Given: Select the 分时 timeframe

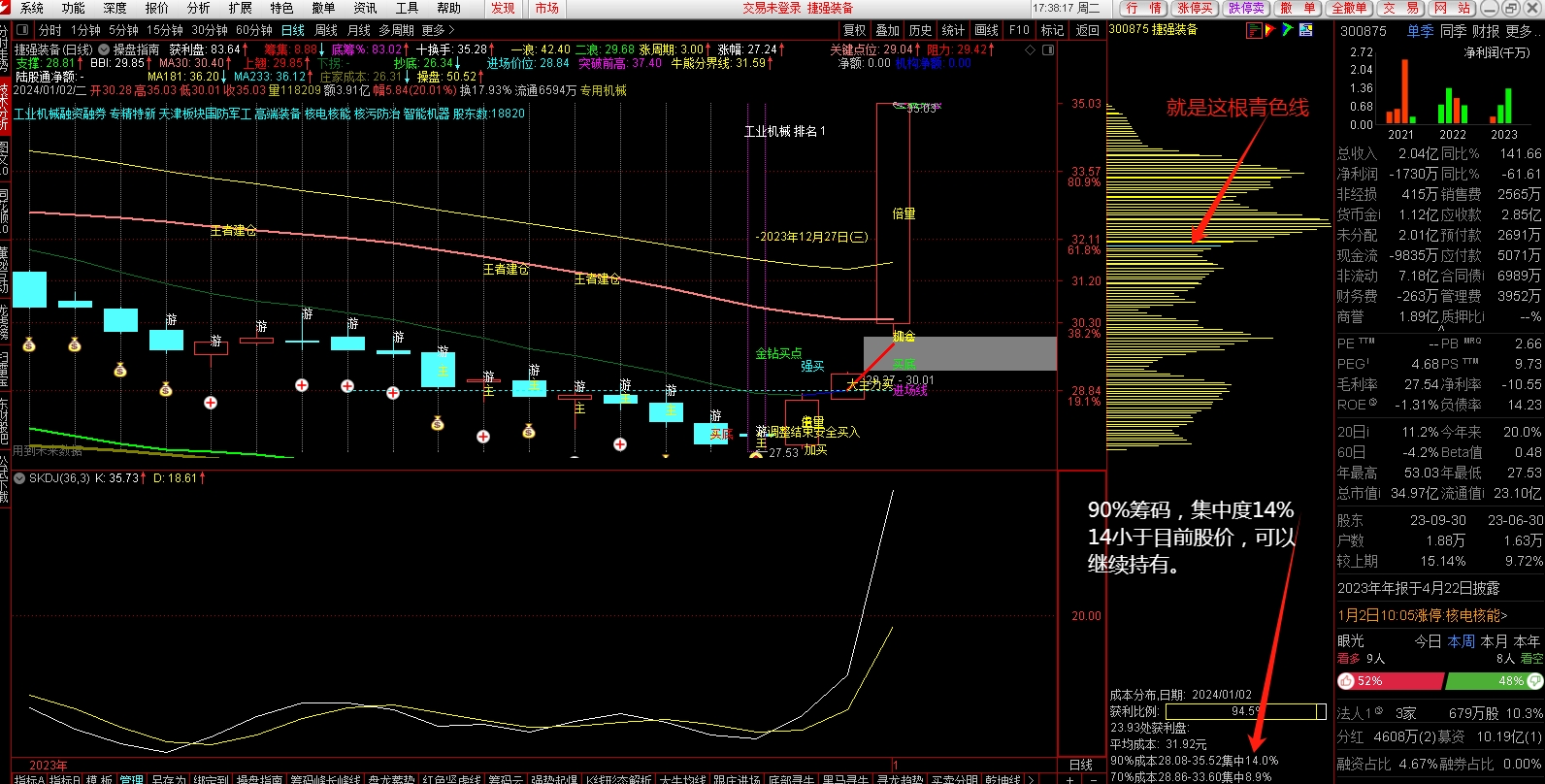Looking at the screenshot, I should point(50,30).
